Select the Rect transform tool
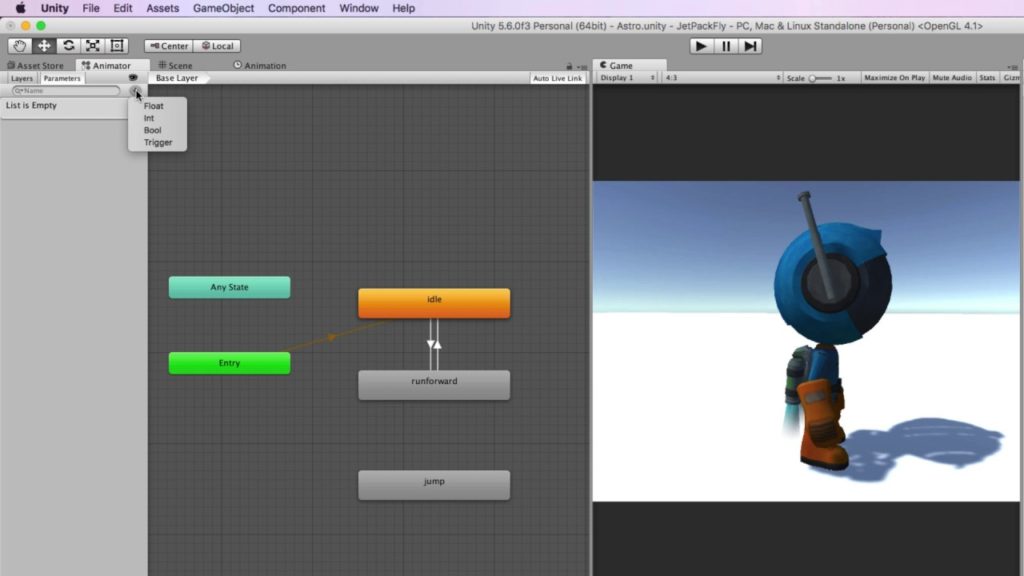The height and width of the screenshot is (576, 1024). tap(117, 46)
